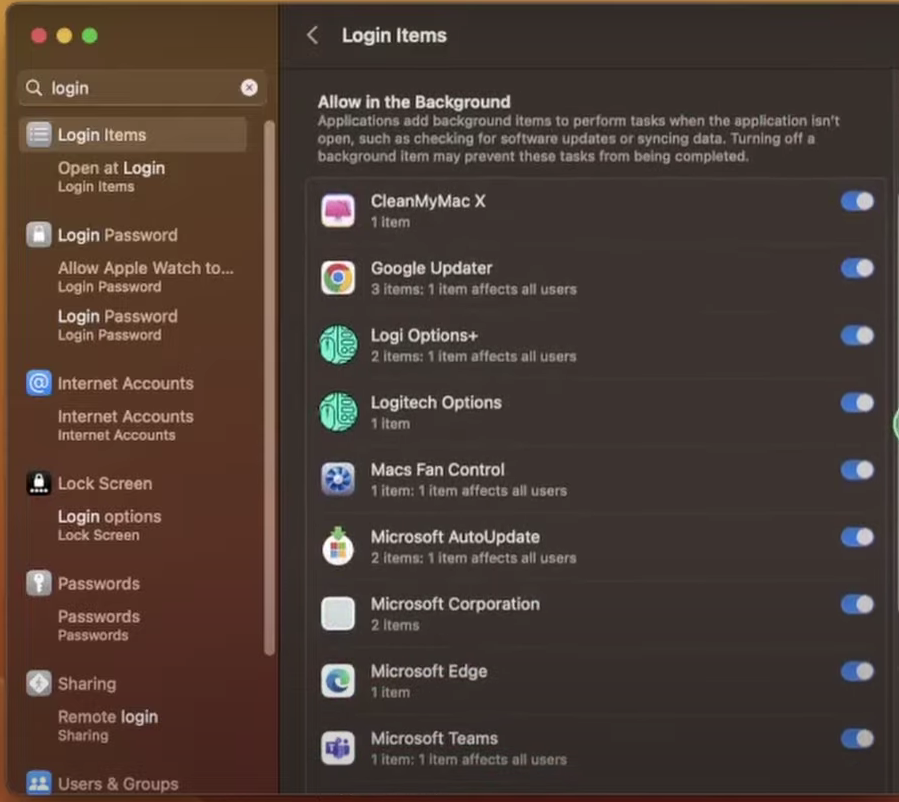Open Internet Accounts sub-result
The image size is (899, 802).
pyautogui.click(x=126, y=425)
